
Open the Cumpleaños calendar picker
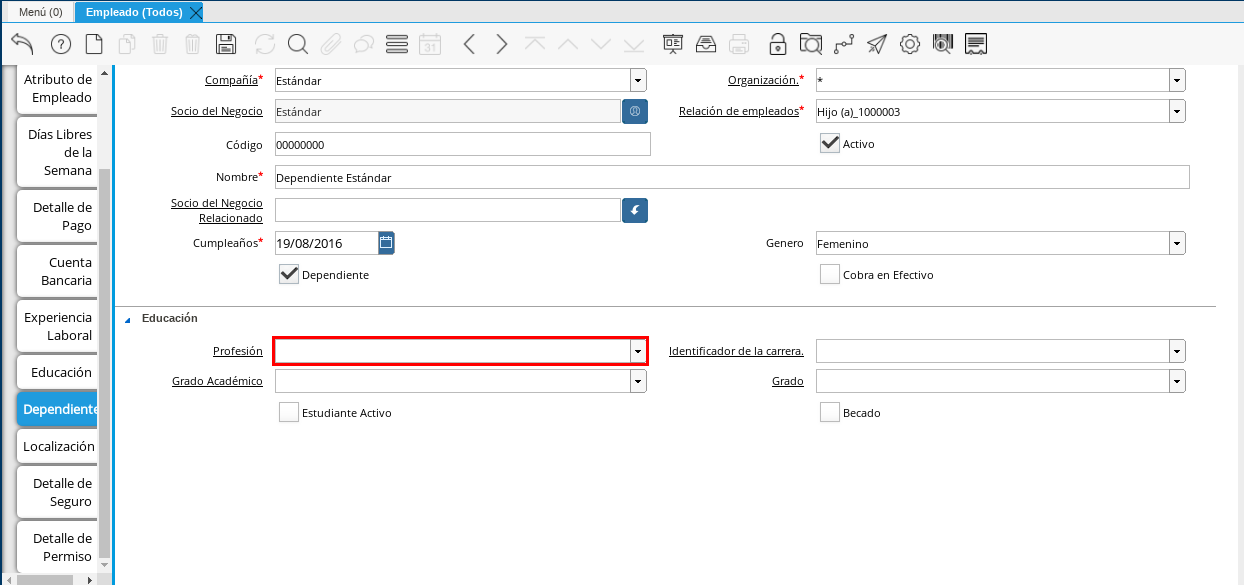coord(386,242)
